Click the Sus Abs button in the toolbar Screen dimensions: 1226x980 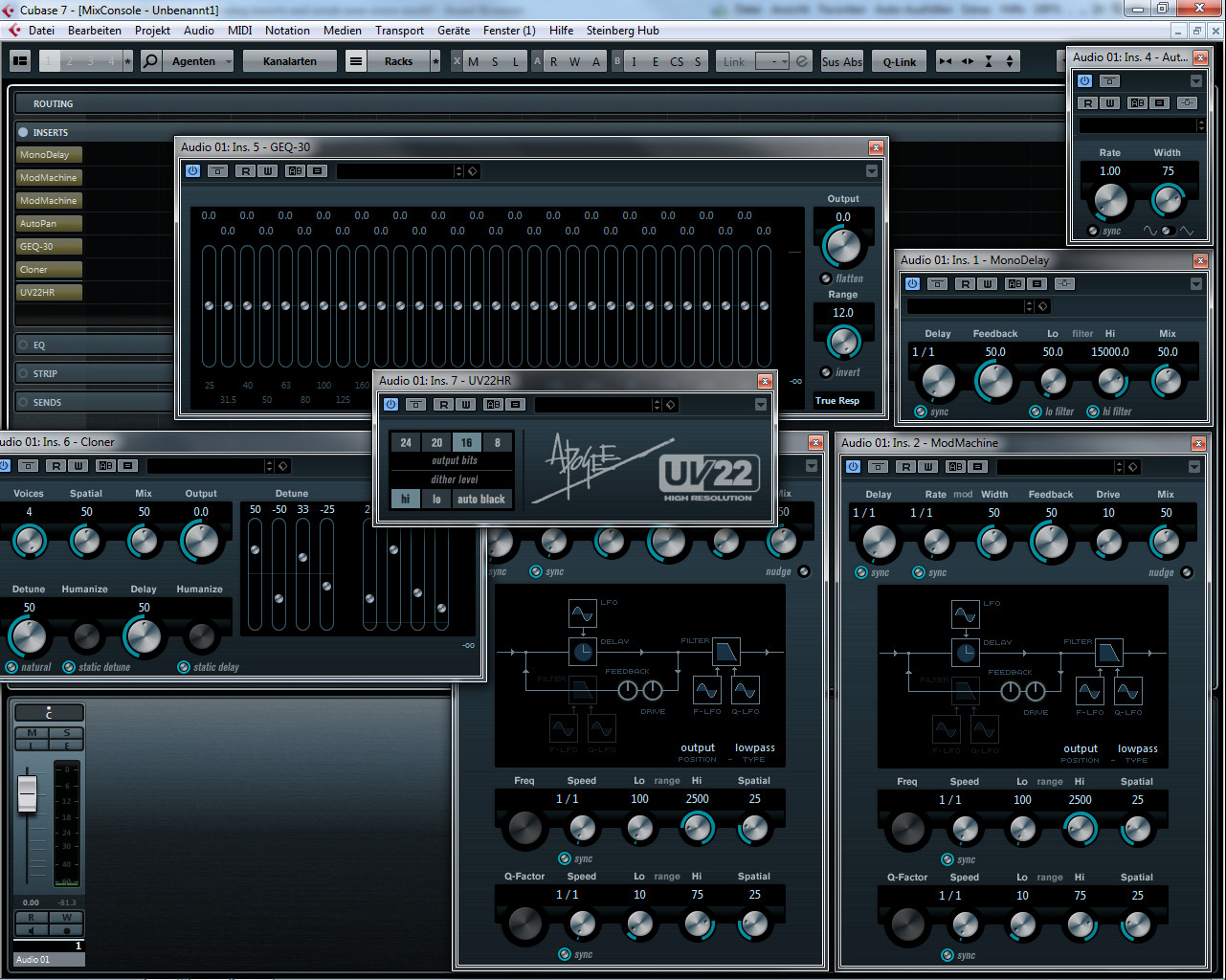coord(842,61)
